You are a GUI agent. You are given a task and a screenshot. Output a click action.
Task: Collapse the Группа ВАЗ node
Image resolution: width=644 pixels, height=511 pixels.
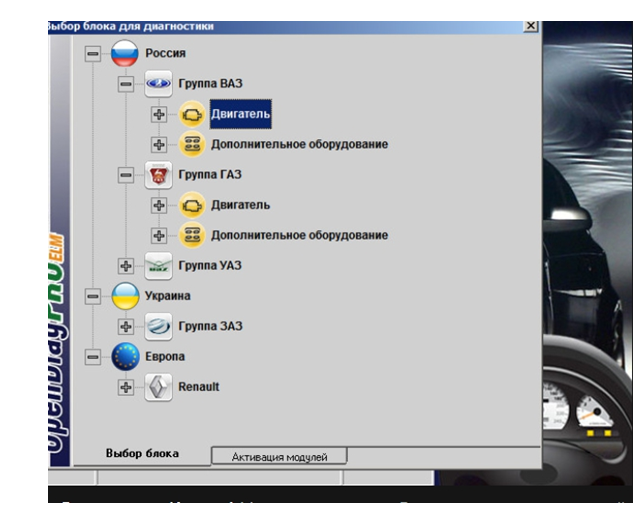click(x=126, y=84)
